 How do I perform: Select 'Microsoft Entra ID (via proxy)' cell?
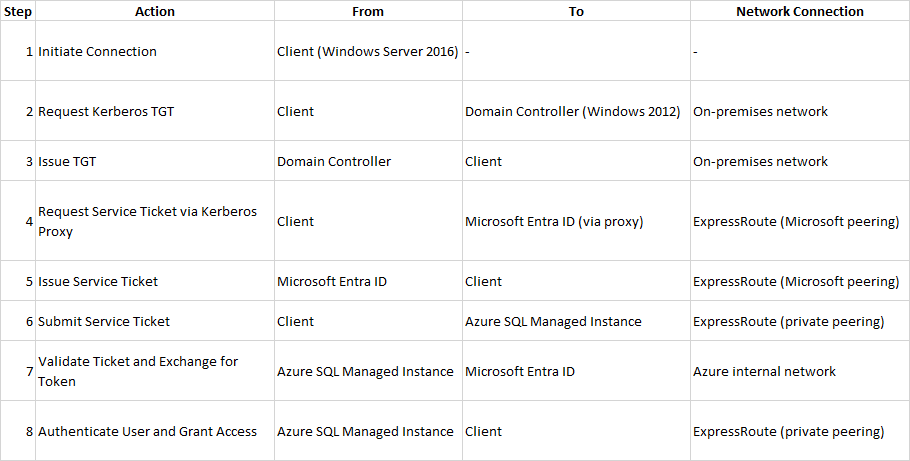tap(576, 221)
